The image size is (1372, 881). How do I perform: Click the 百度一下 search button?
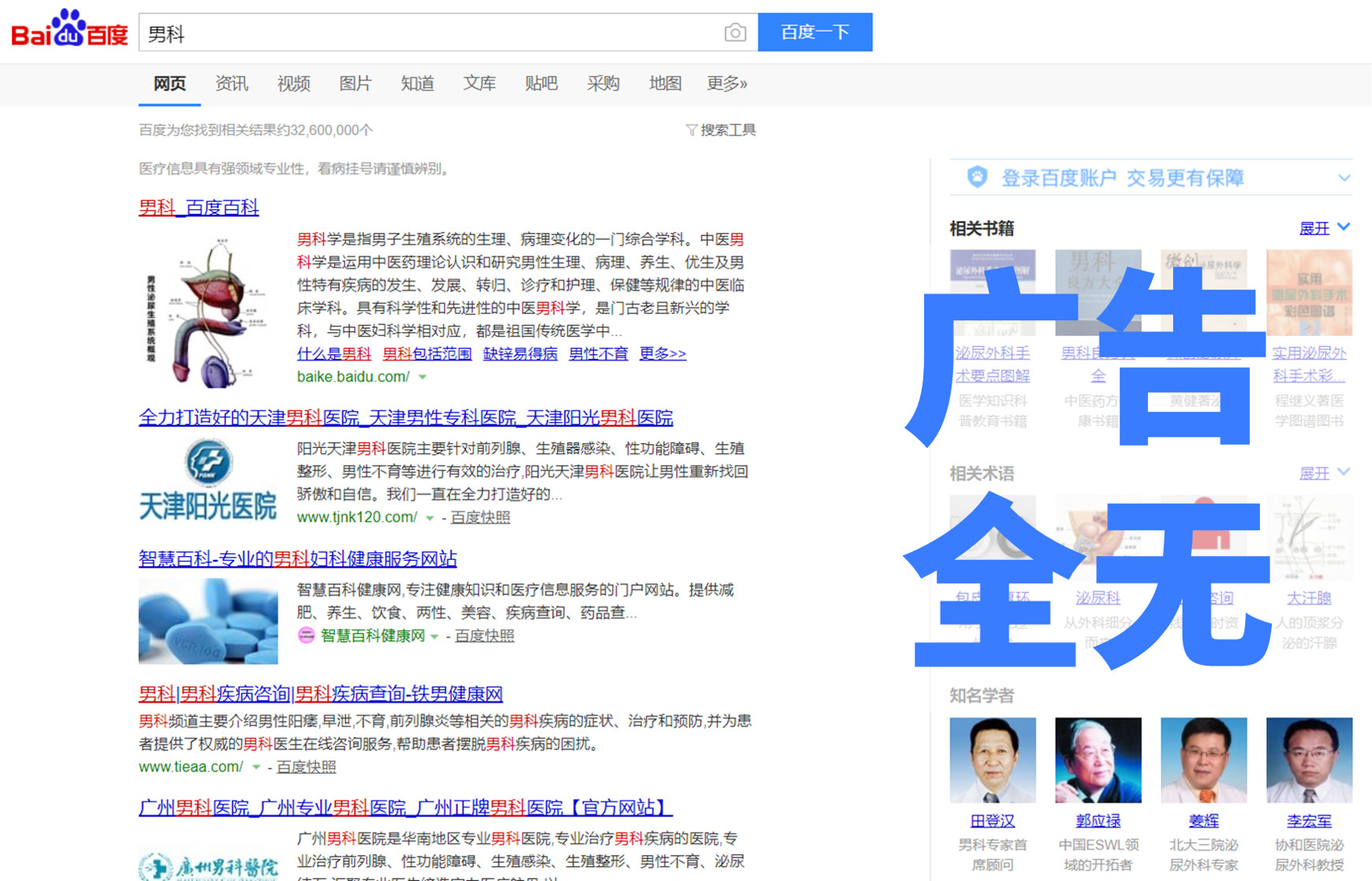tap(815, 32)
